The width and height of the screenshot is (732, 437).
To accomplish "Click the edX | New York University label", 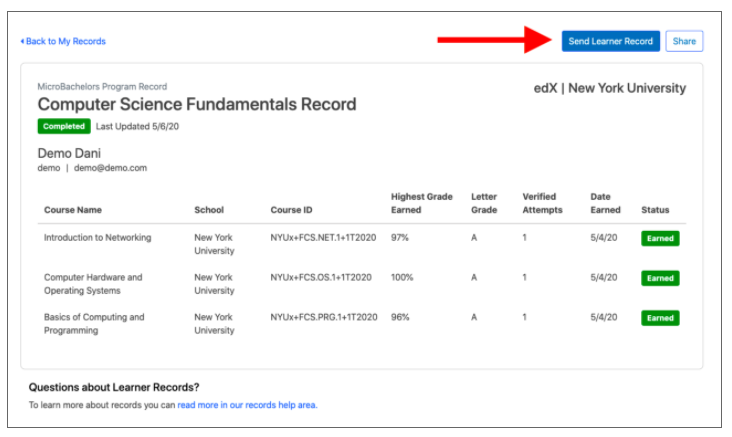I will tap(609, 88).
